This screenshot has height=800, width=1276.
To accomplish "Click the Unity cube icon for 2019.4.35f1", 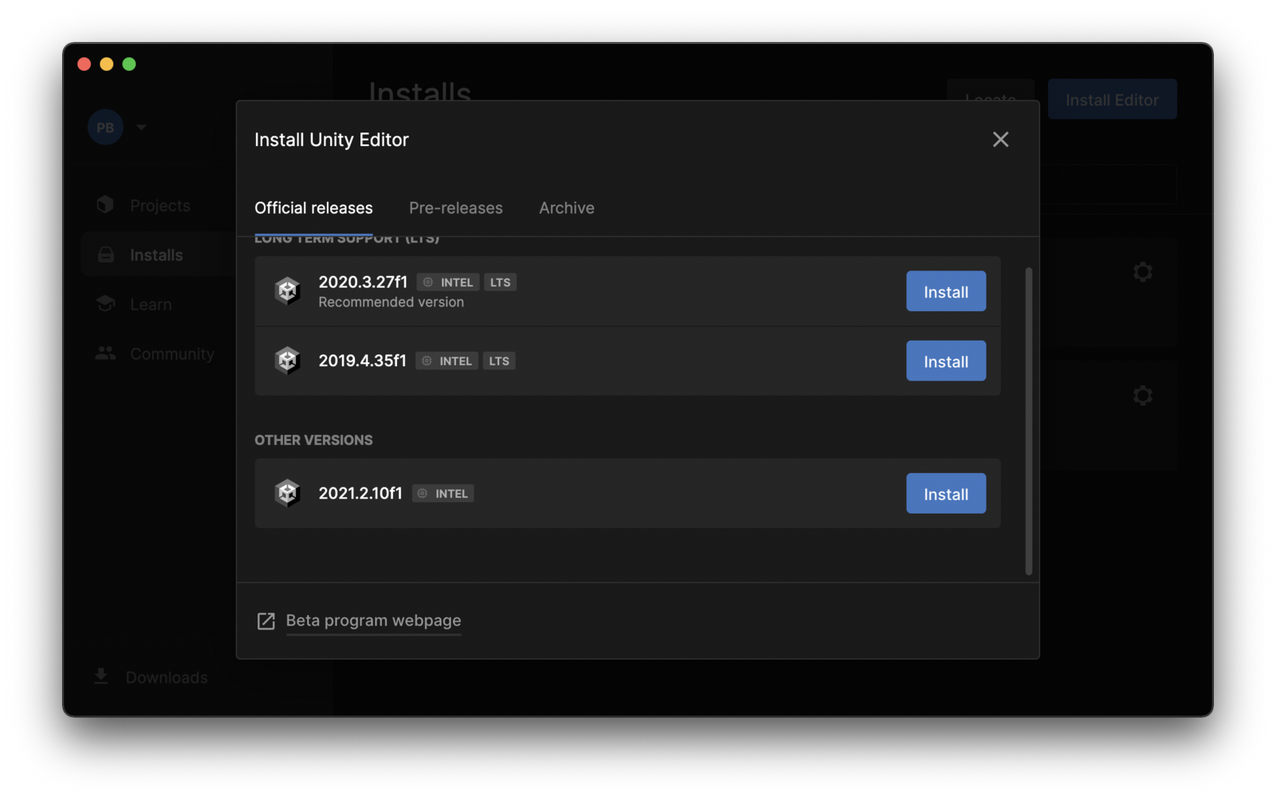I will [287, 360].
